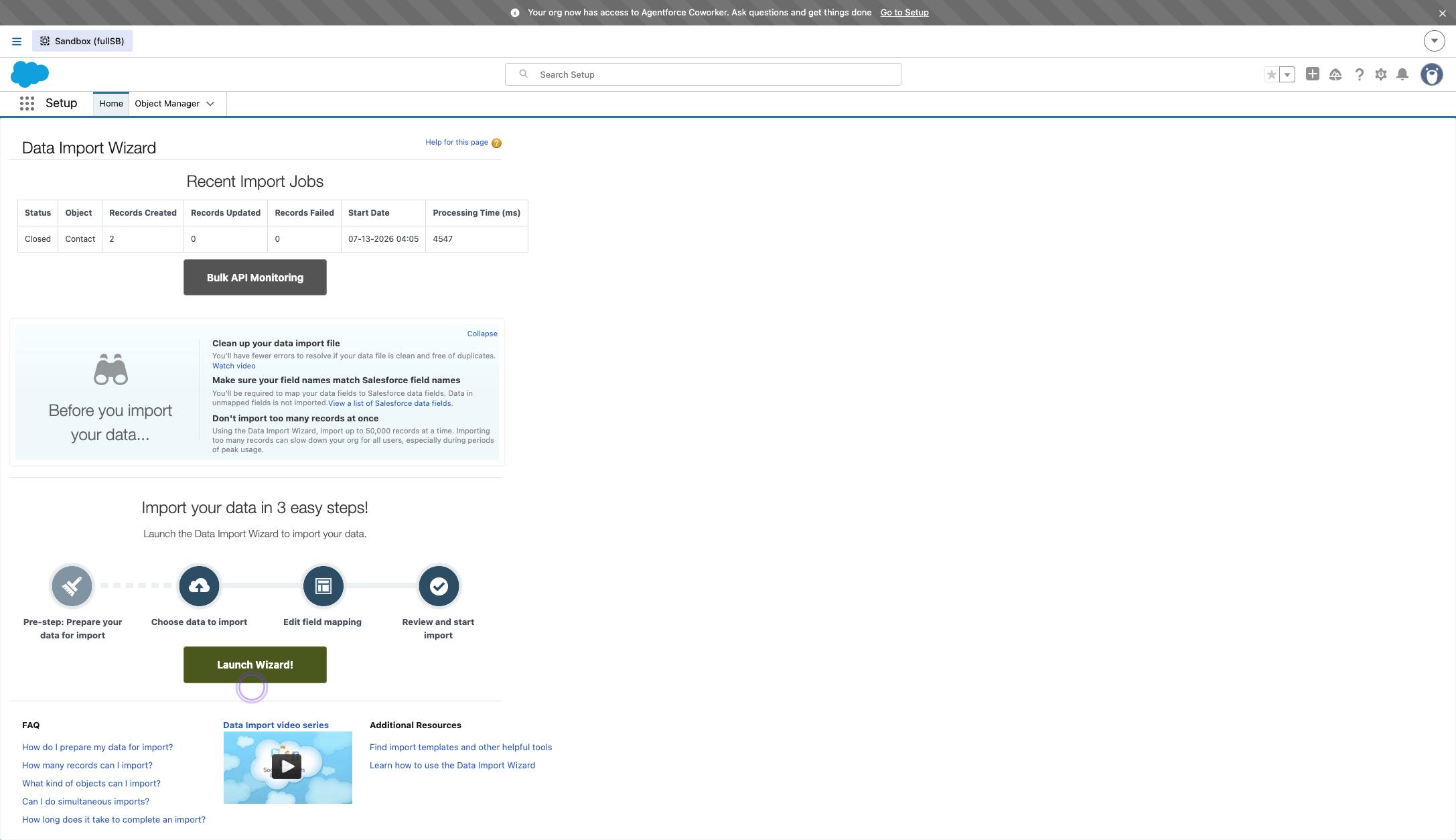
Task: Click the Search Setup magnifier icon
Action: click(x=524, y=74)
